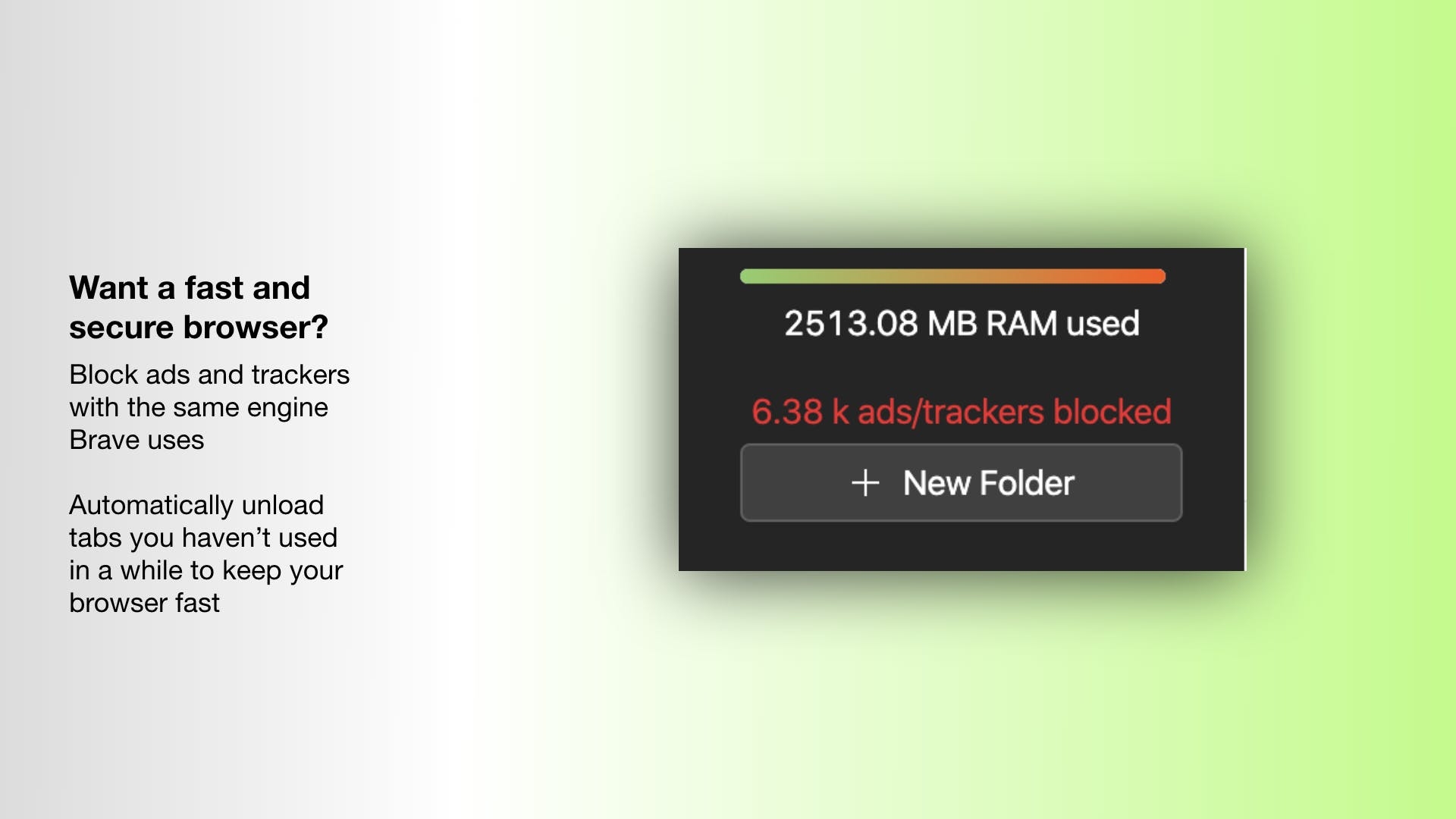Click the "with the same engine" text line

coord(199,407)
